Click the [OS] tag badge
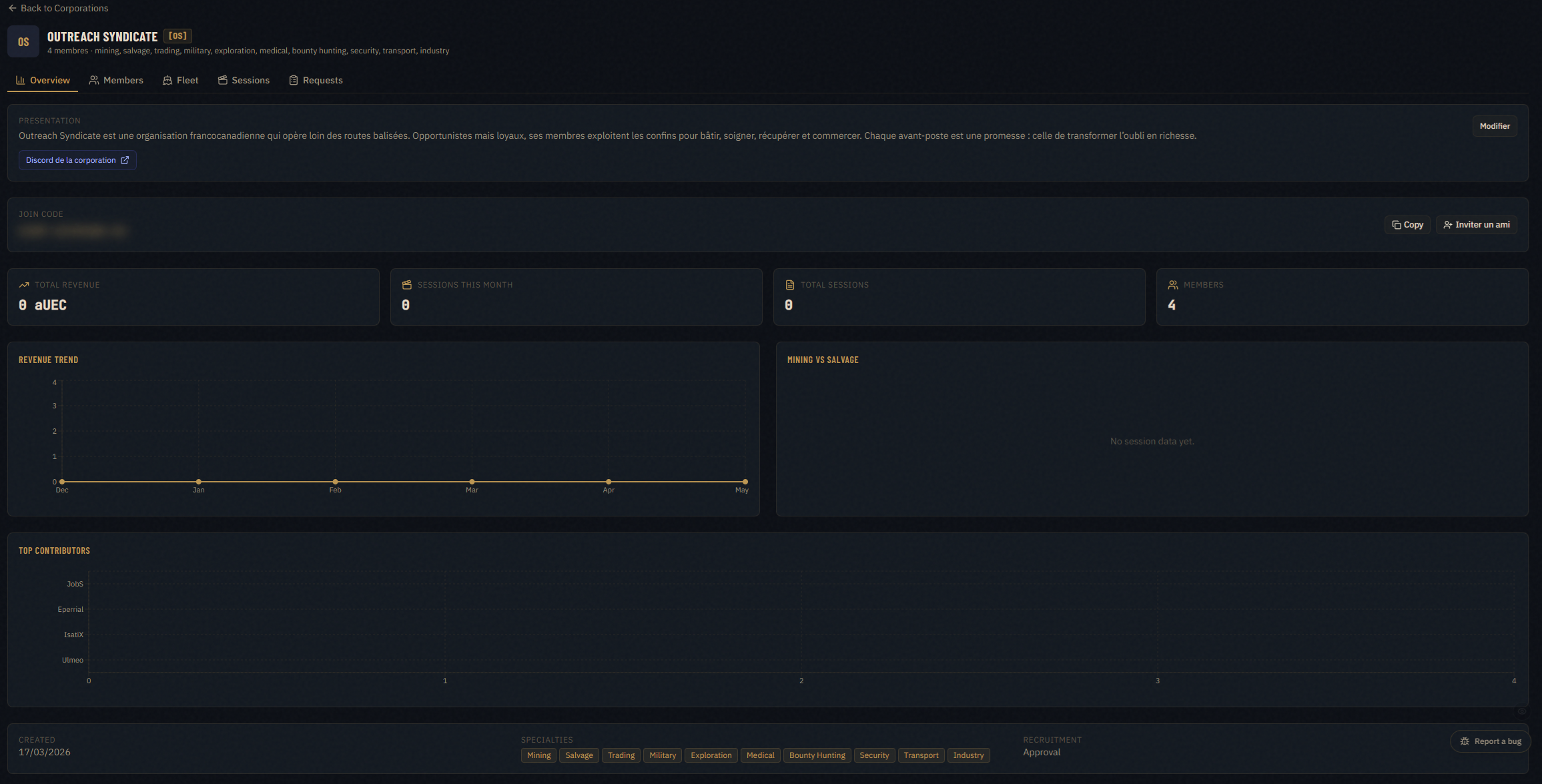 177,36
